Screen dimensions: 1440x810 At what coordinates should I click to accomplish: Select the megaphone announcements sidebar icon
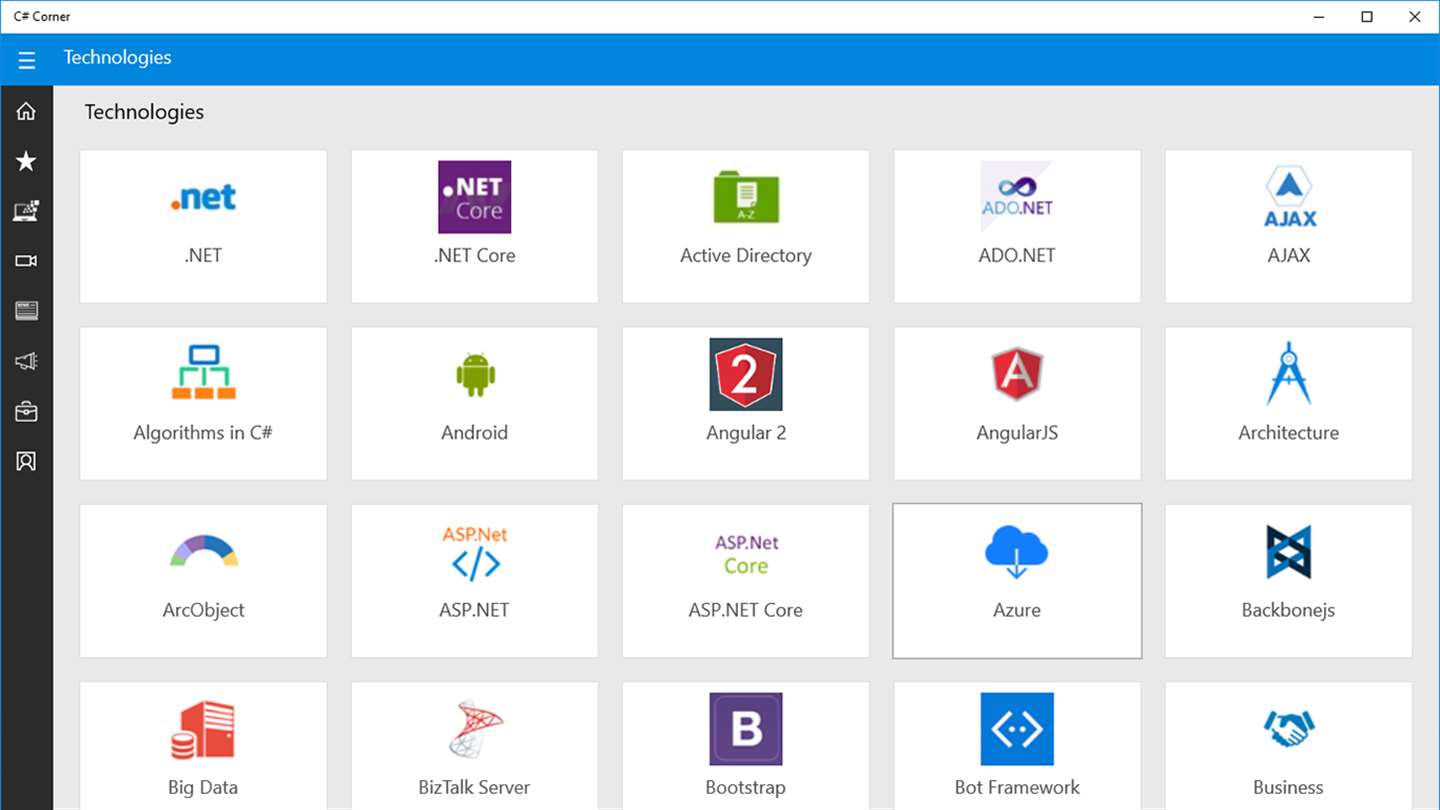pyautogui.click(x=26, y=361)
